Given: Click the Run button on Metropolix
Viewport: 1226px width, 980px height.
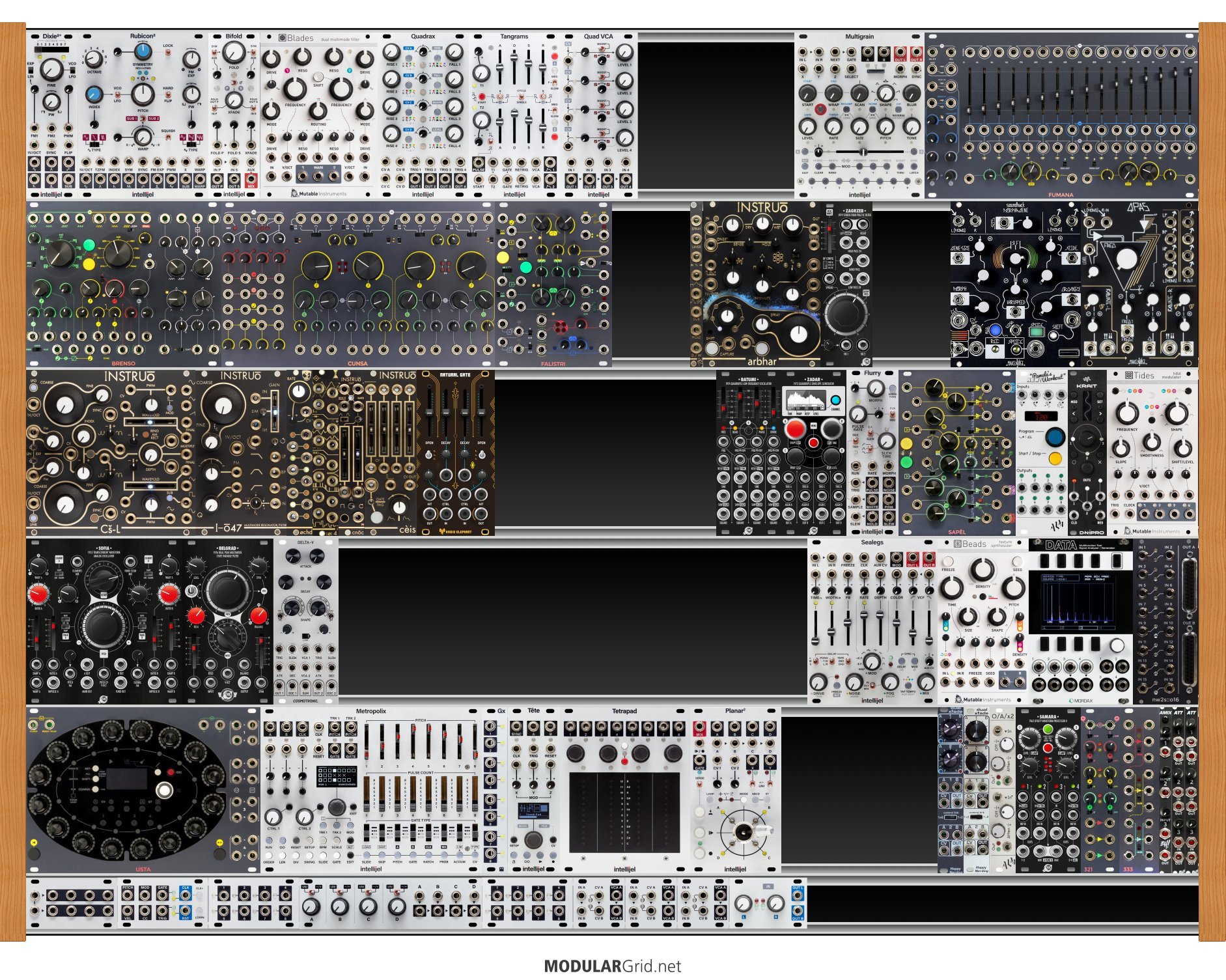Looking at the screenshot, I should tap(269, 840).
